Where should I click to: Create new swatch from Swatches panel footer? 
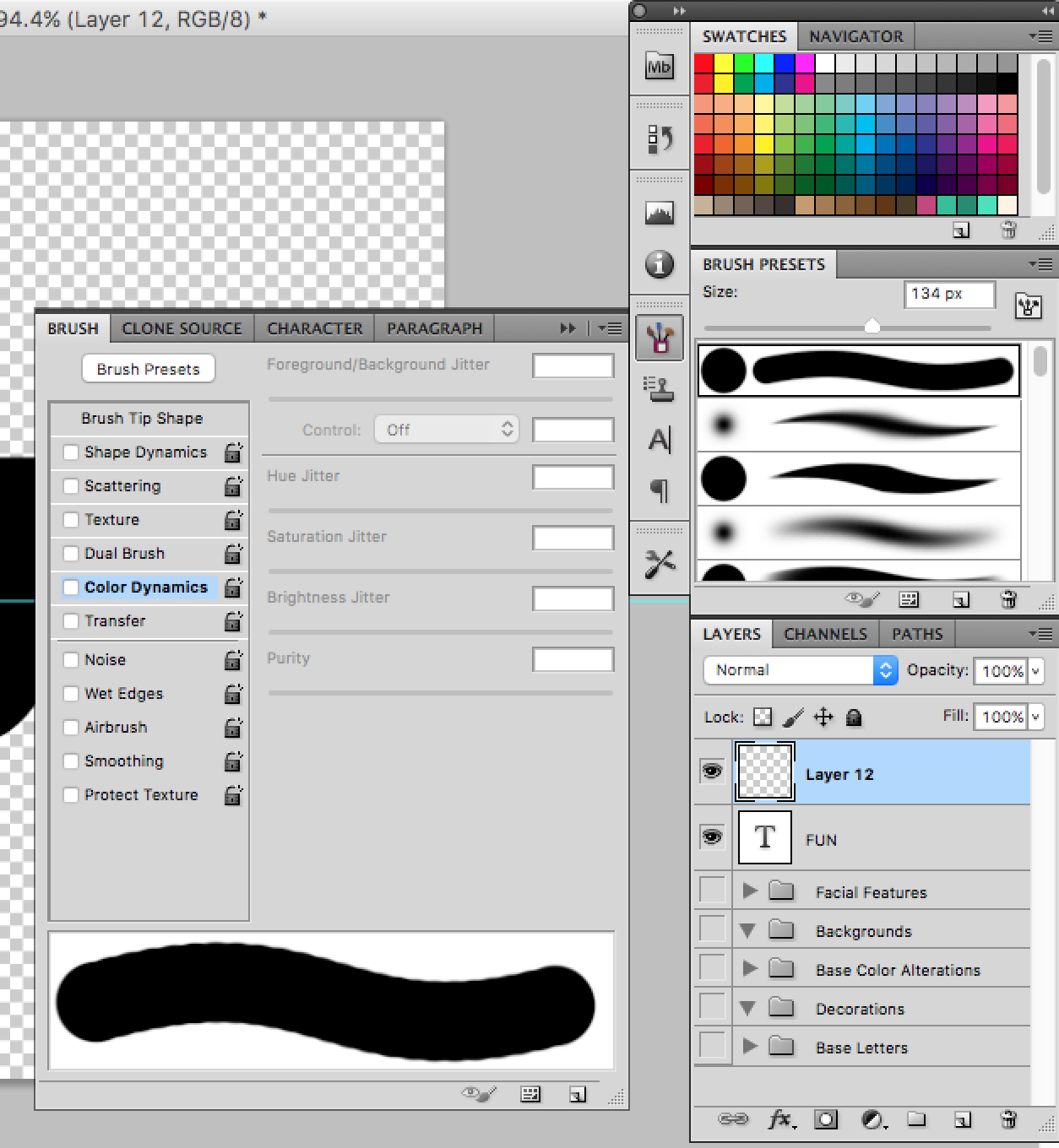[961, 230]
